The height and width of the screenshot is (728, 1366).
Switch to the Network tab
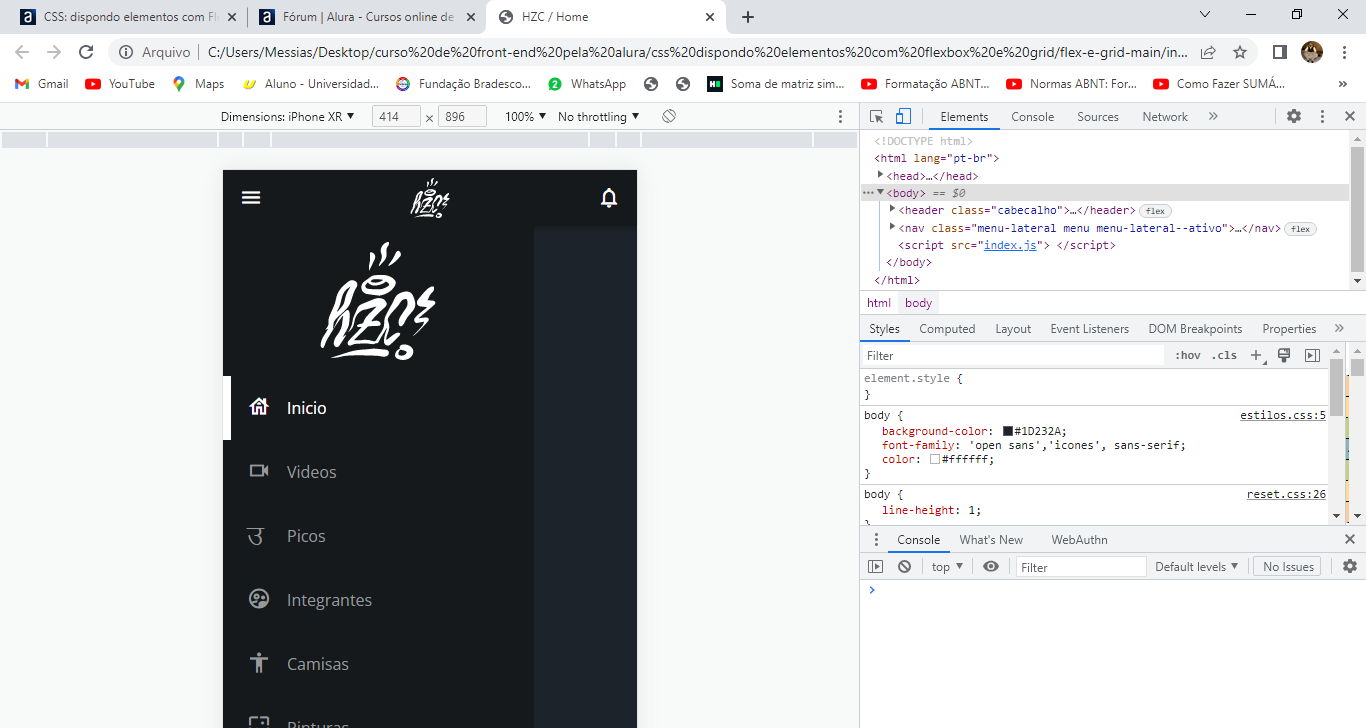click(1165, 117)
